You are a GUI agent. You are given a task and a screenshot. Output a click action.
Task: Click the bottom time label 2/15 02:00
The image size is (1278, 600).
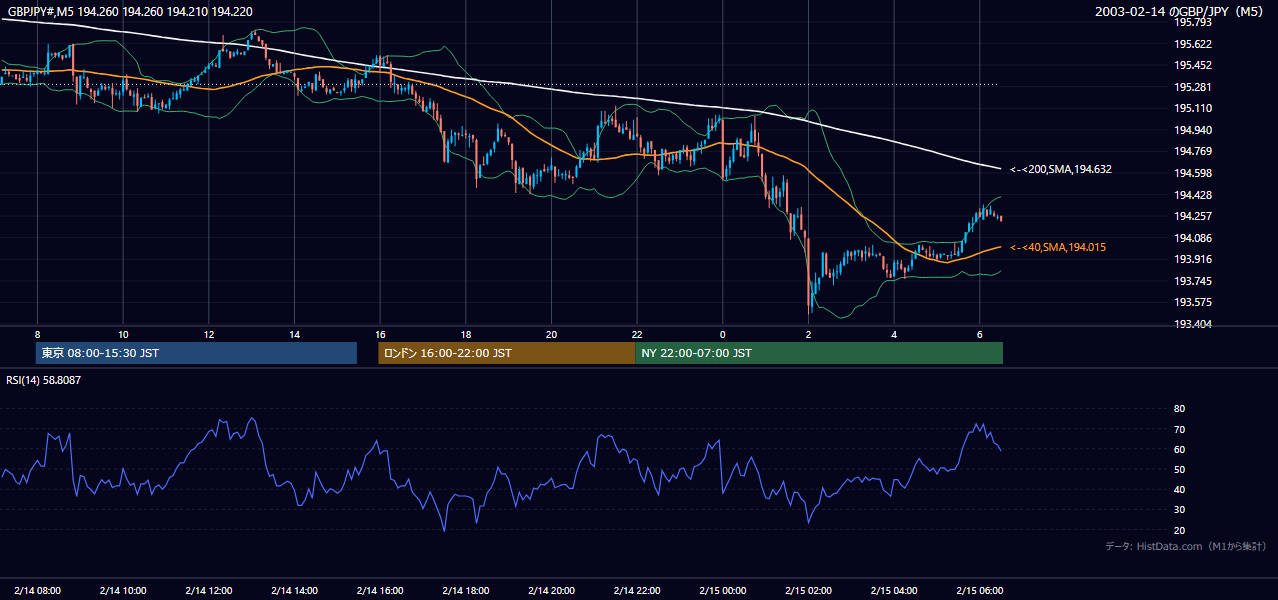(809, 590)
